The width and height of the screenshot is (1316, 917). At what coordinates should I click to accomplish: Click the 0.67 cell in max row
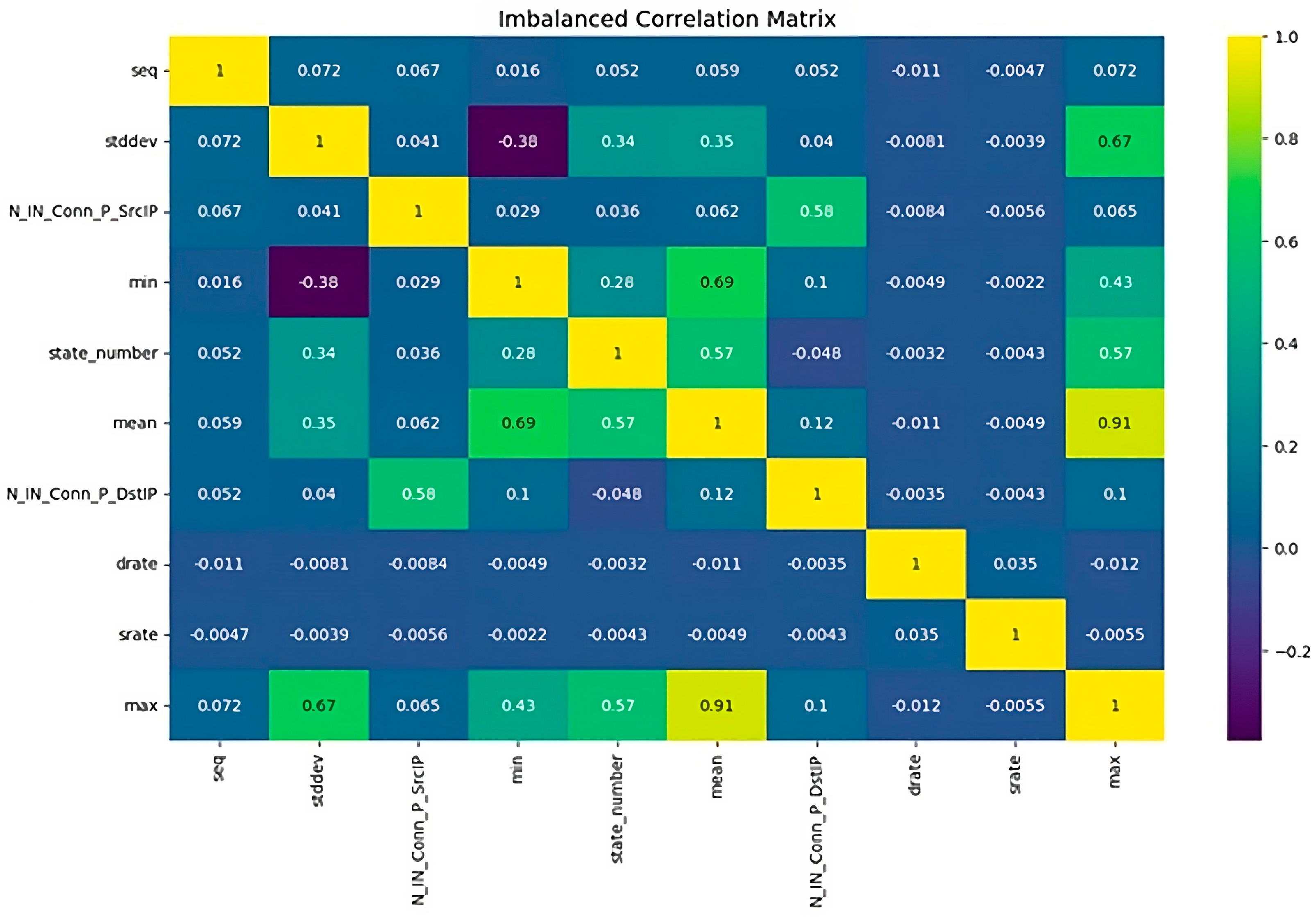(319, 705)
